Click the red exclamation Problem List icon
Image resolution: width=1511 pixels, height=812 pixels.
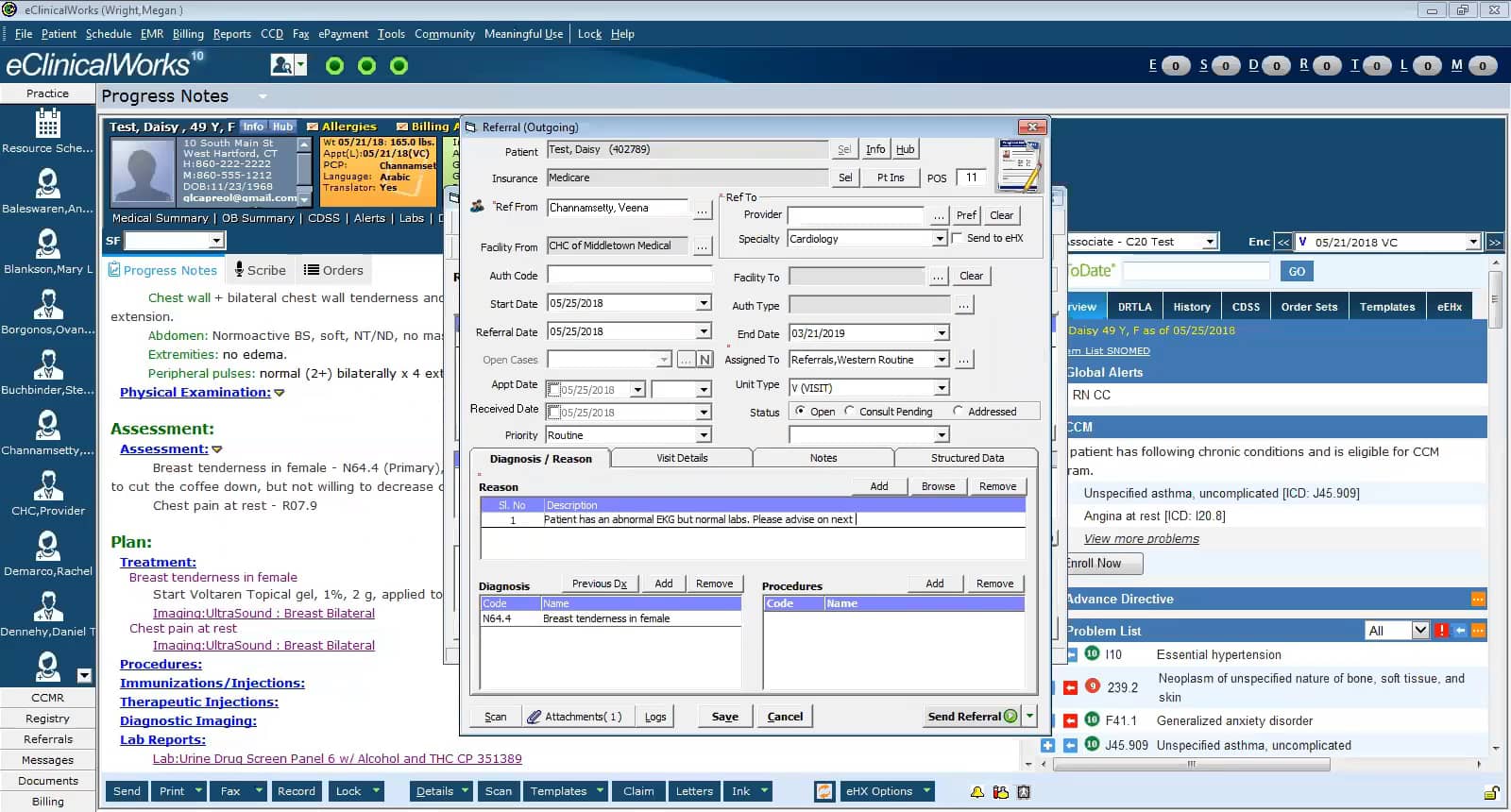[x=1442, y=631]
